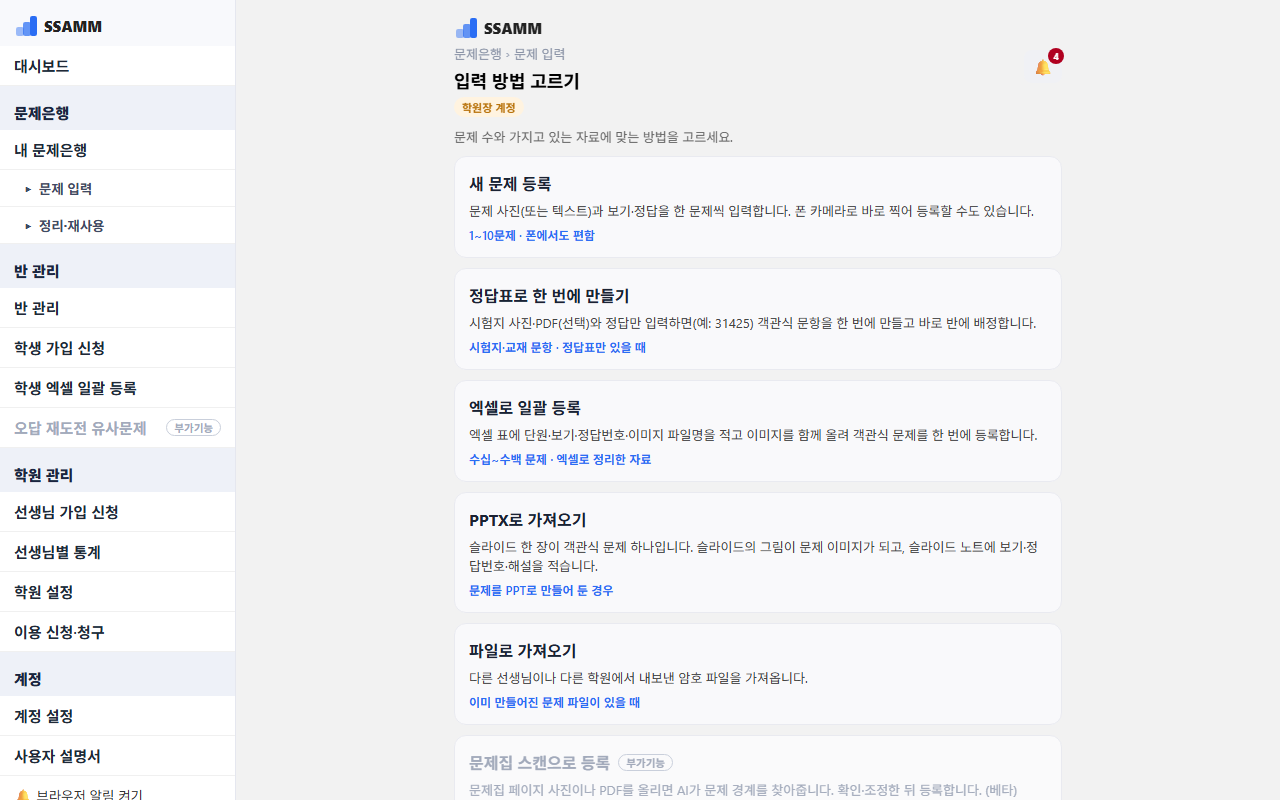This screenshot has width=1280, height=800.
Task: Open 내 문제은행 in the sidebar
Action: tap(117, 150)
